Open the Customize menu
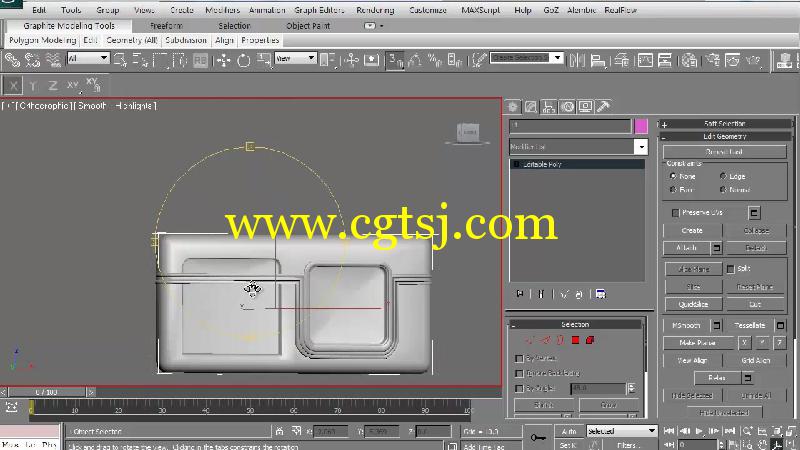Viewport: 800px width, 450px height. [428, 10]
